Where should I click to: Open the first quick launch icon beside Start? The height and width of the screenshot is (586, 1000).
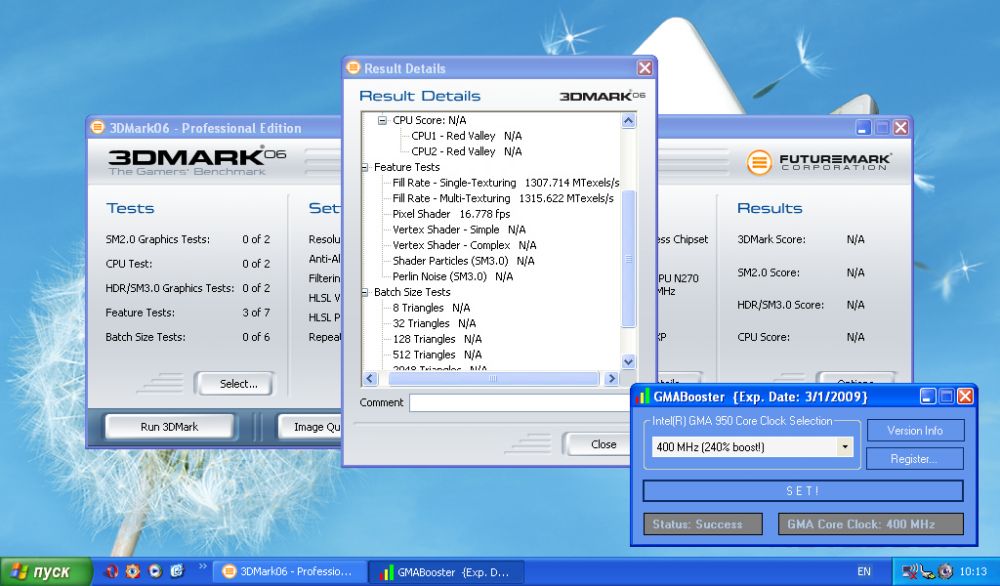pos(111,571)
